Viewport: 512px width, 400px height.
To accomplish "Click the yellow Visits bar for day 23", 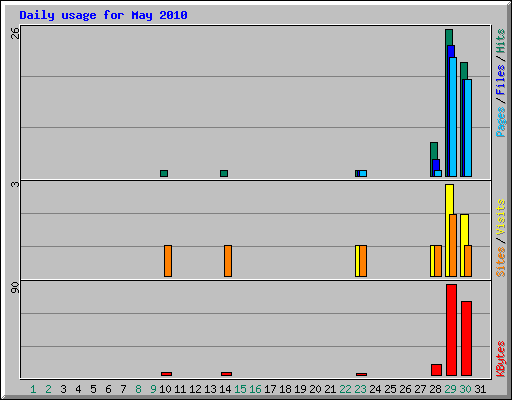I will (x=357, y=261).
